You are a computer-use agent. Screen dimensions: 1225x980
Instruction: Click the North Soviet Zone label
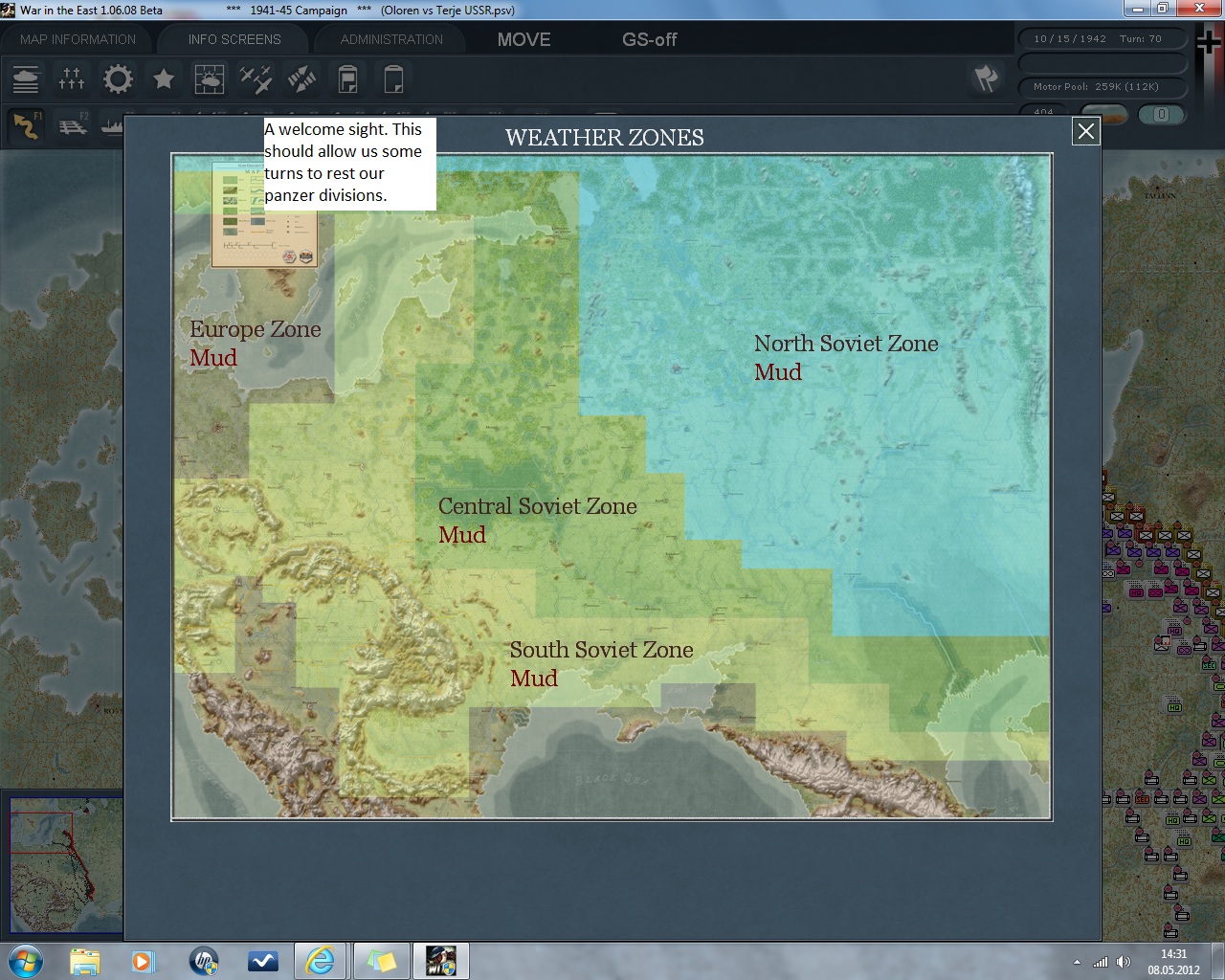(846, 344)
